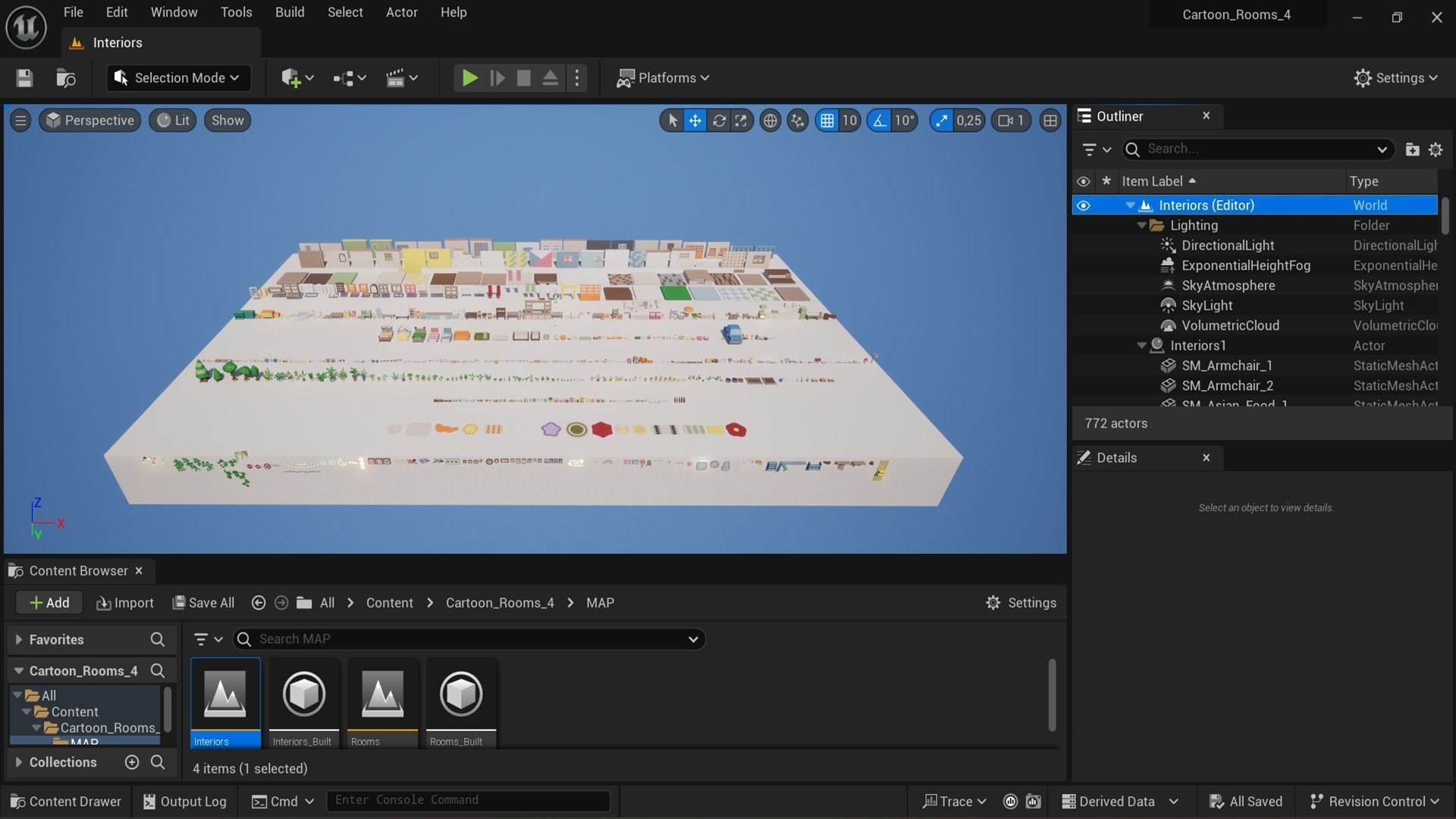
Task: Open the add content cube-plus icon
Action: (291, 78)
